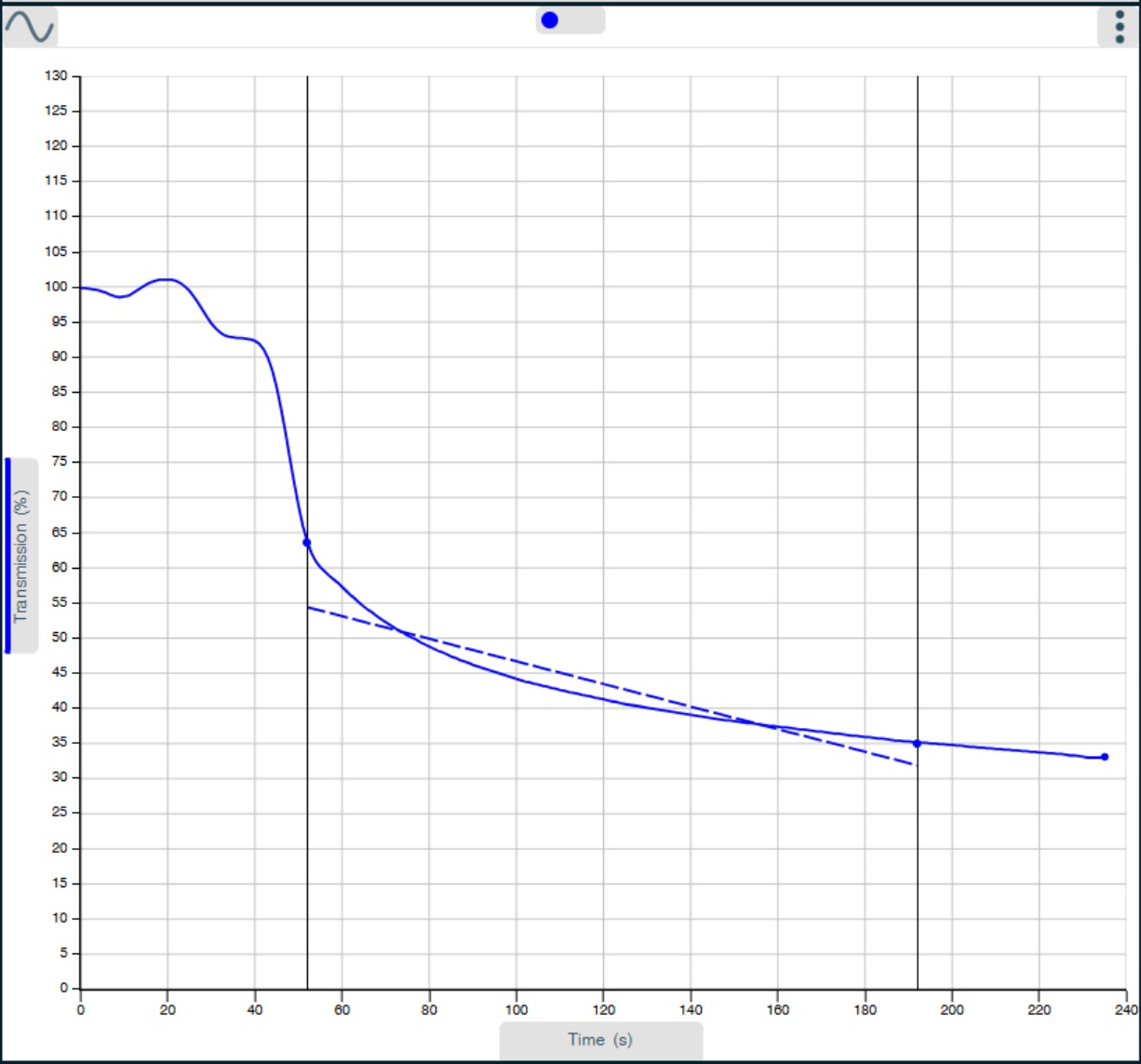The image size is (1141, 1064).
Task: Click the curve plateau near 40 seconds
Action: 244,339
